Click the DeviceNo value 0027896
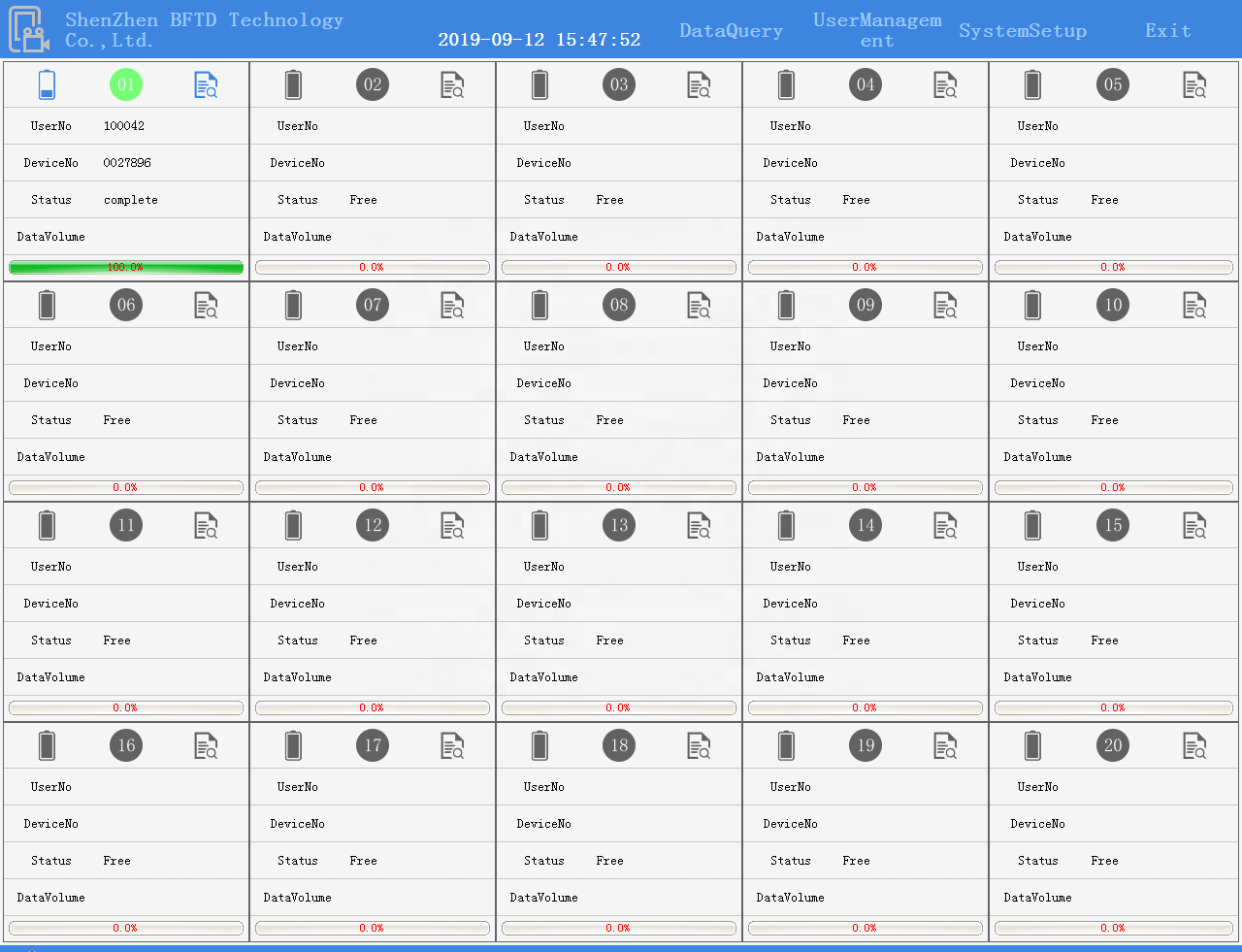Screen dimensions: 1242x952 tap(127, 163)
